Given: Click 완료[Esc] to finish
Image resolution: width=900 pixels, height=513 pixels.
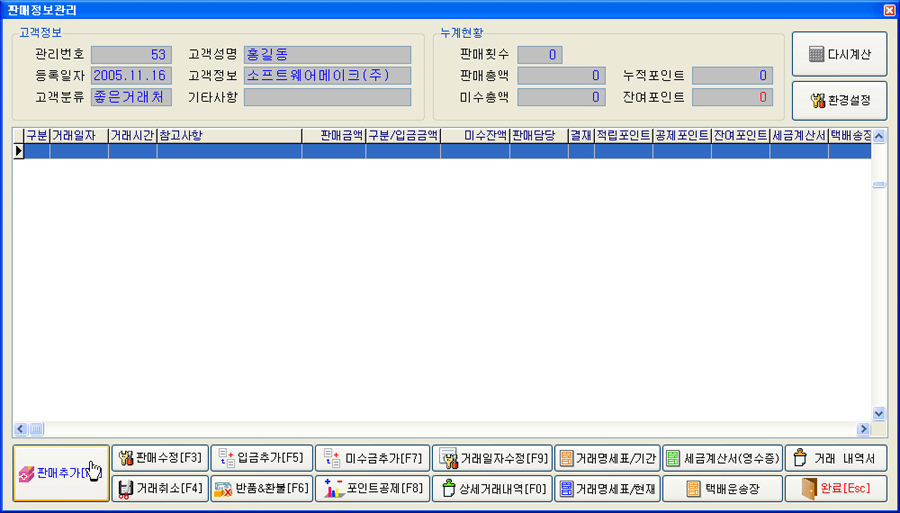Looking at the screenshot, I should 836,488.
